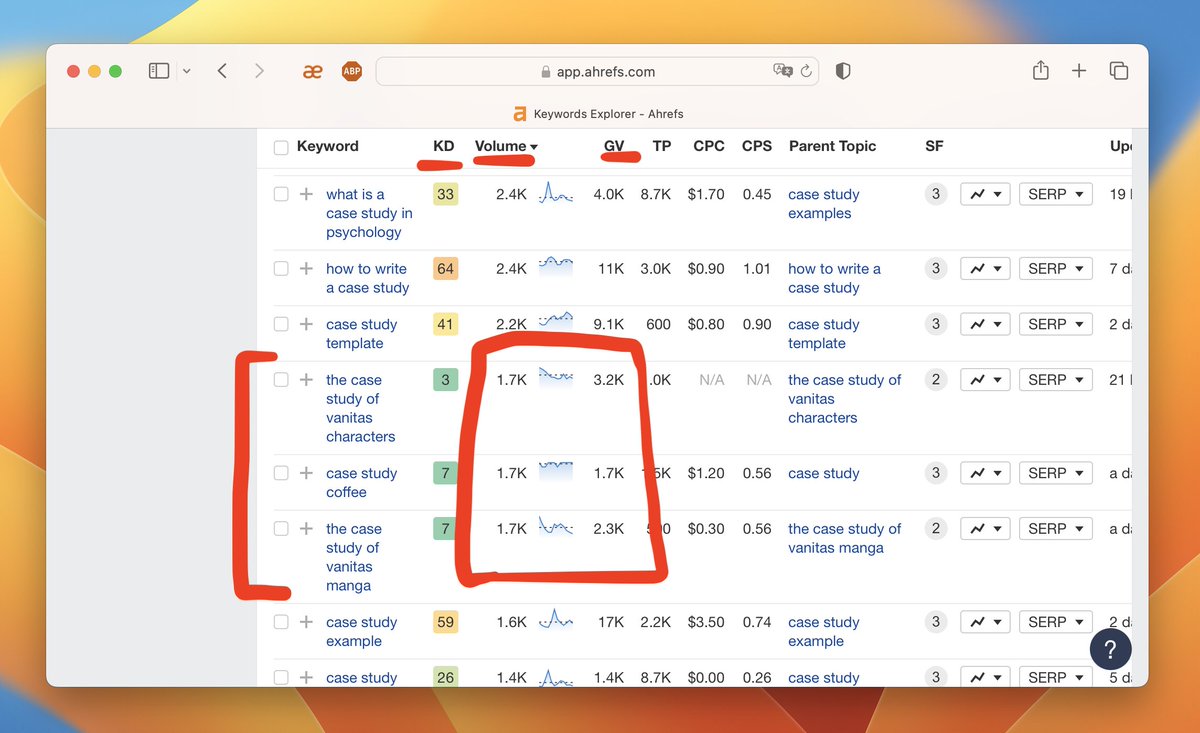
Task: Click the KD 33 badge for the psychology keyword
Action: click(445, 194)
